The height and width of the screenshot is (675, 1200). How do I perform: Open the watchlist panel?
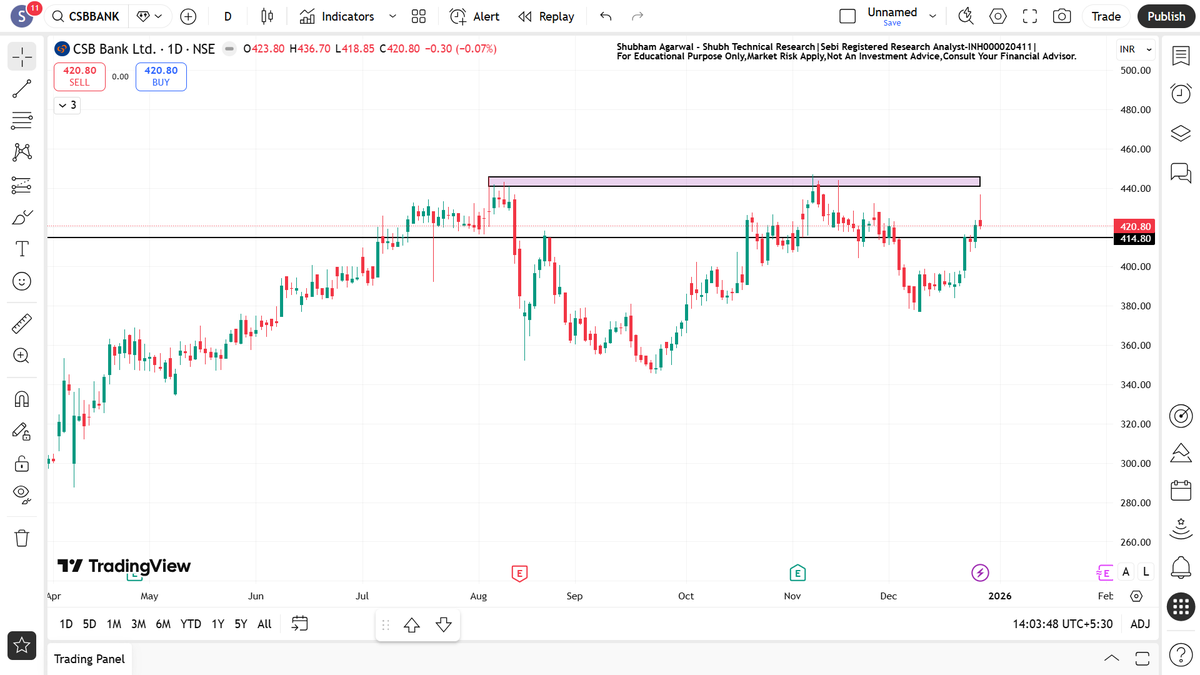1180,56
